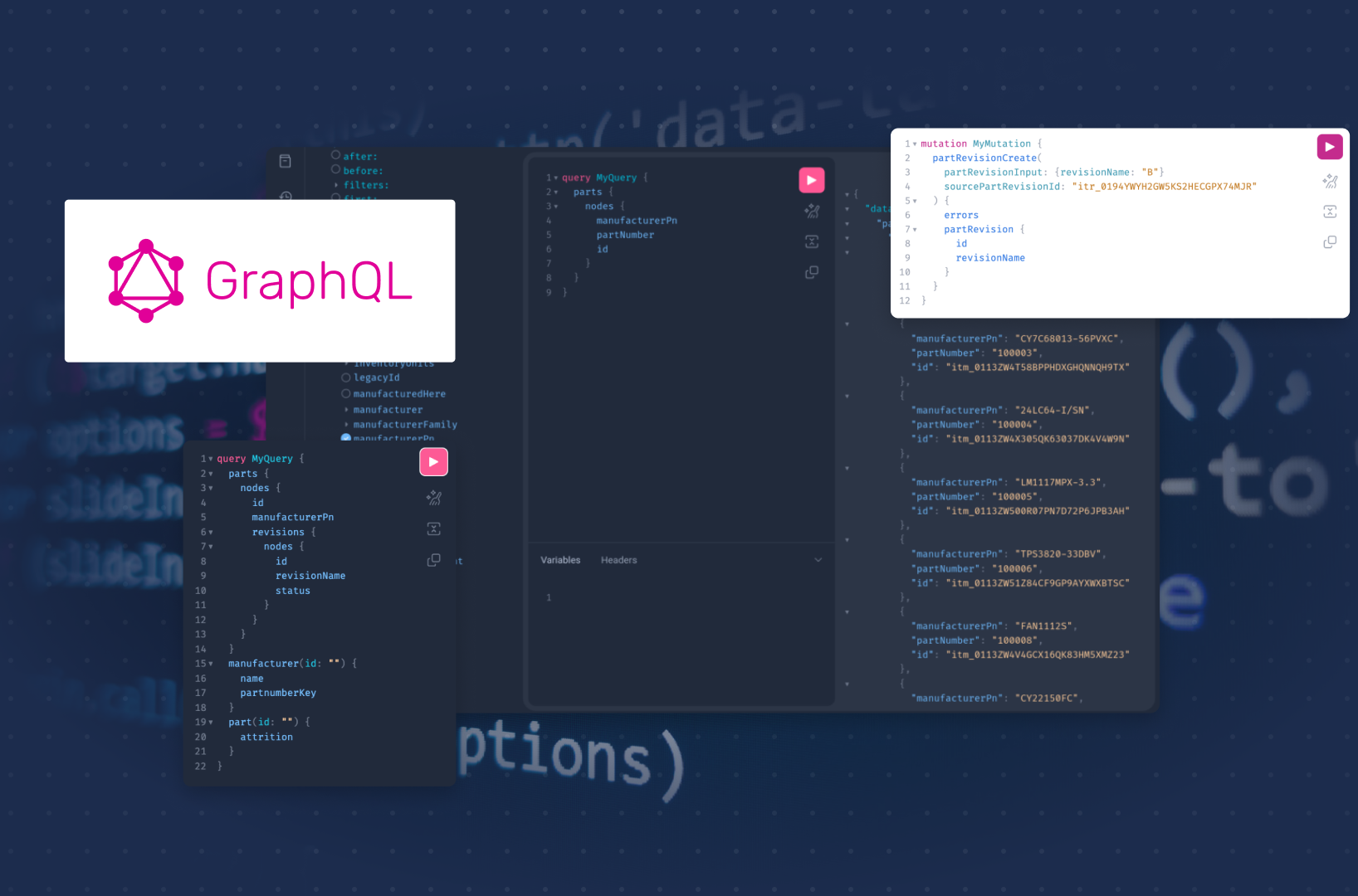The height and width of the screenshot is (896, 1358).
Task: Click the 'sourcePartRevisionId' argument in the mutation
Action: [x=1002, y=187]
